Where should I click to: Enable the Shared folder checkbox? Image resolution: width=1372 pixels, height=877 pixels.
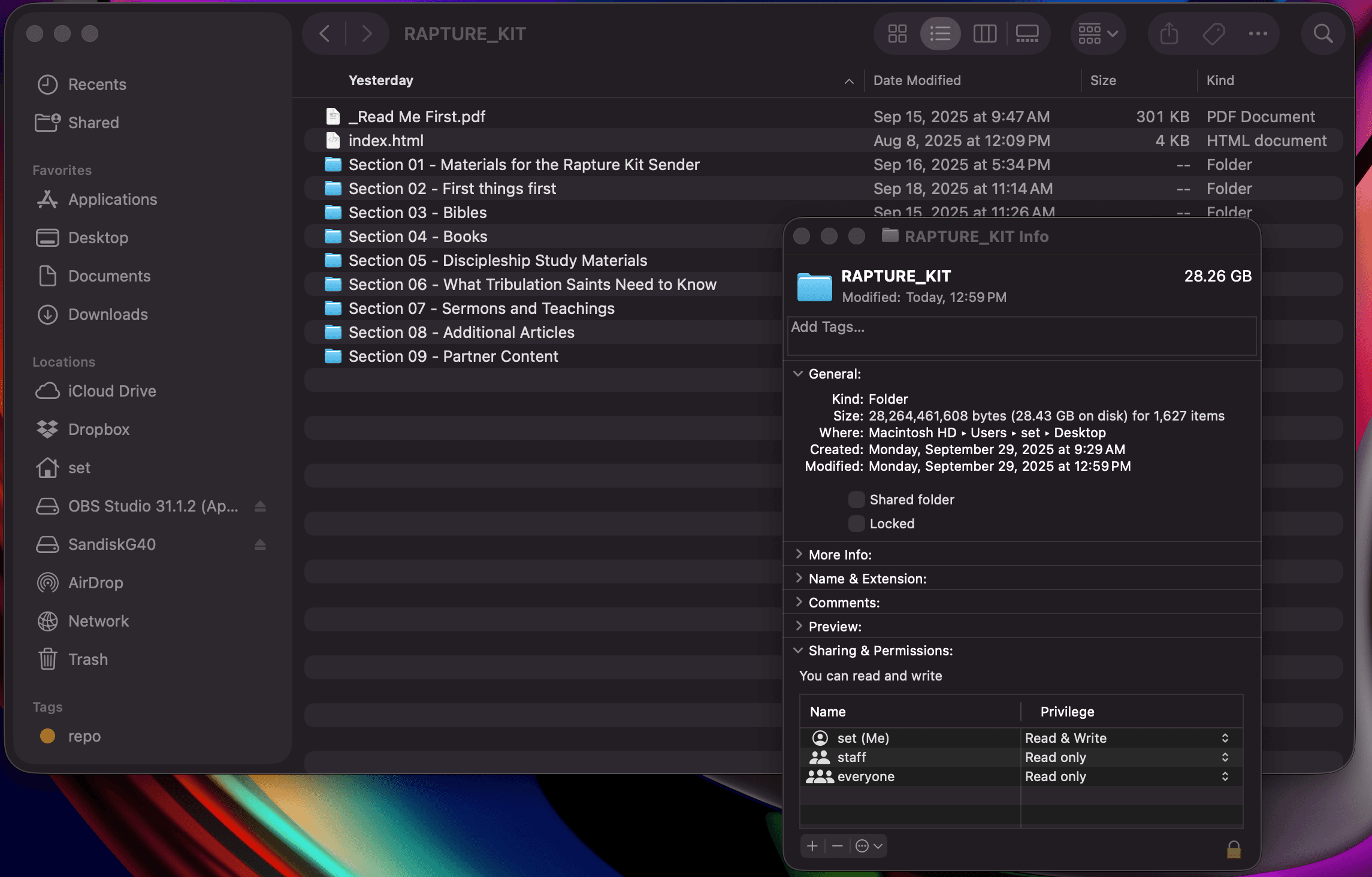(856, 499)
